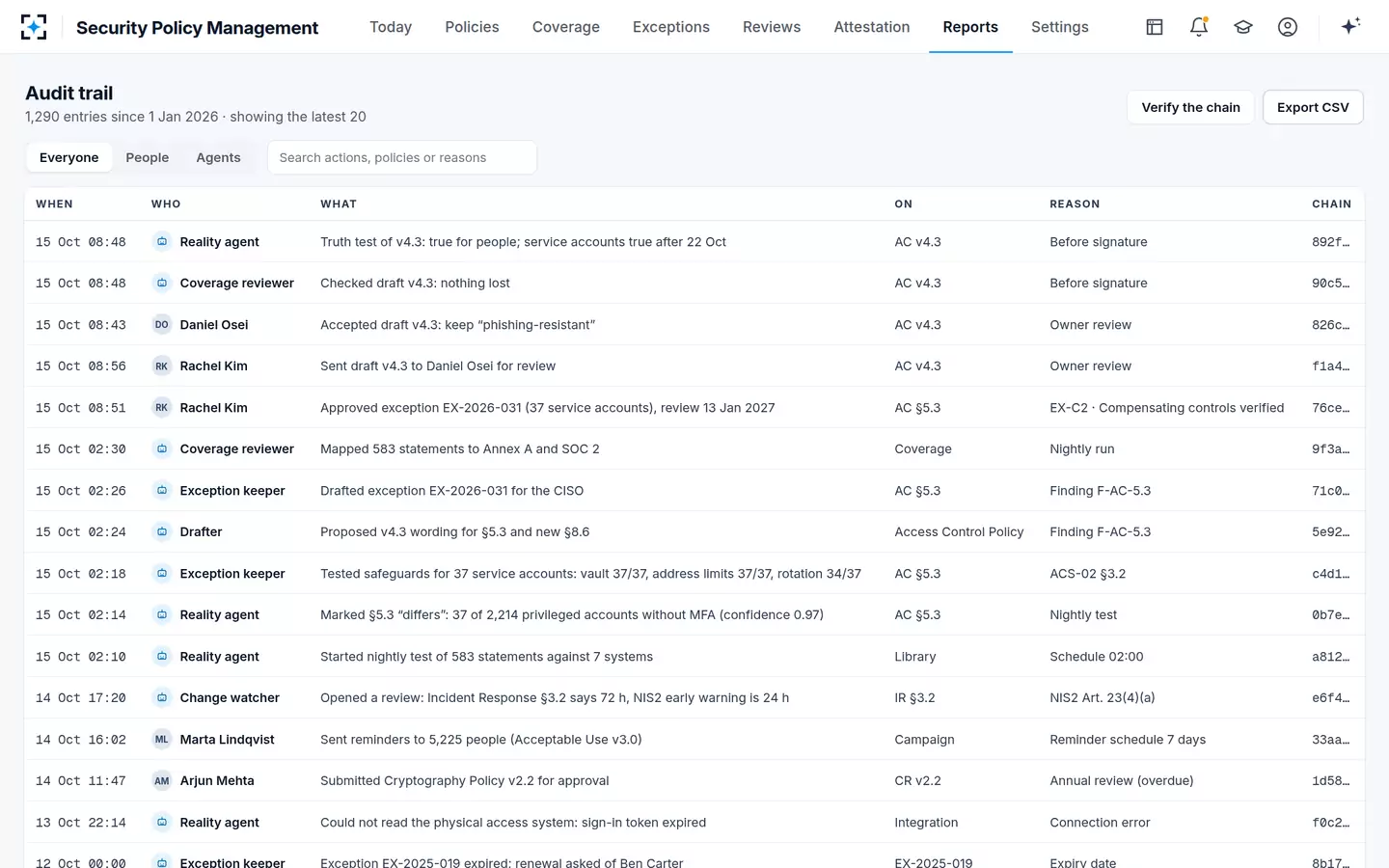
Task: Filter the audit trail to Agents
Action: pyautogui.click(x=218, y=158)
